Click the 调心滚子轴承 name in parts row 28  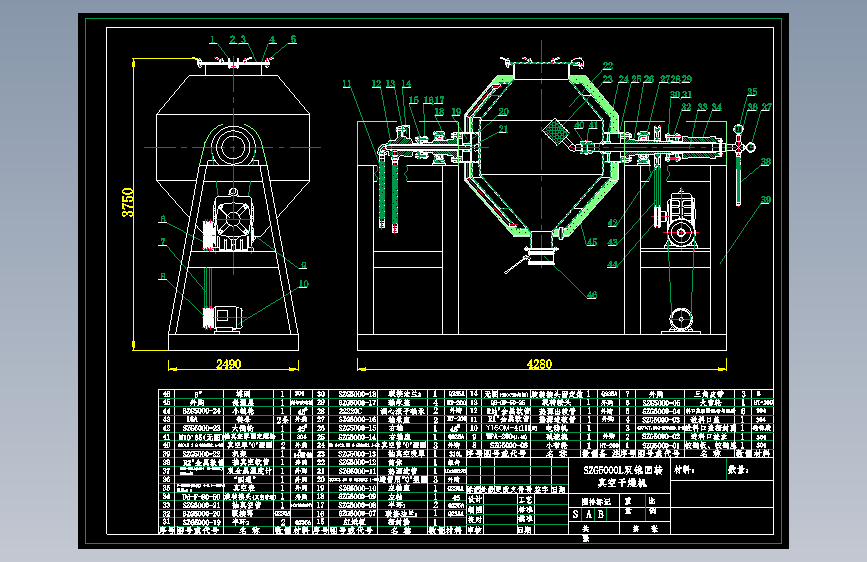tap(402, 412)
